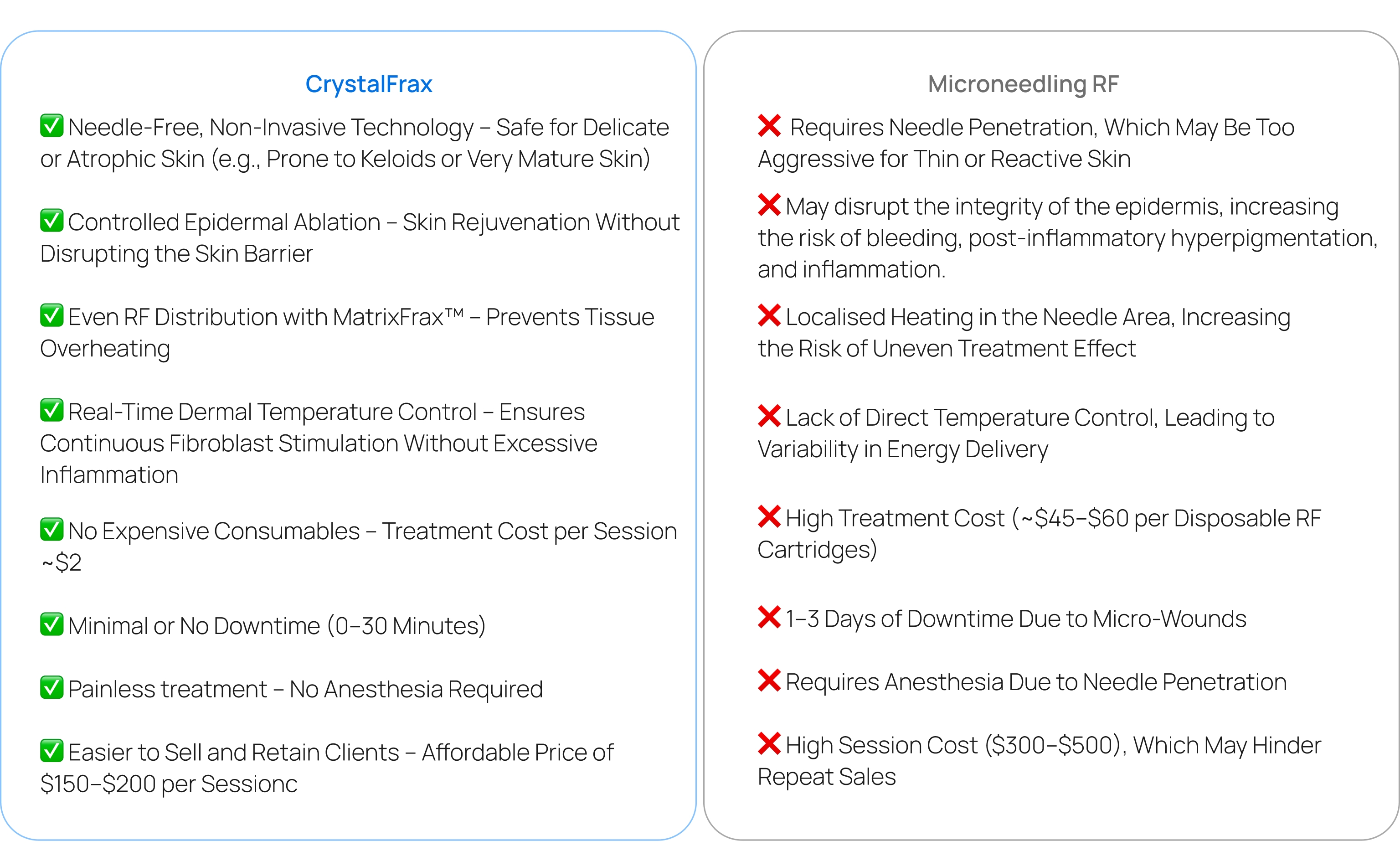Click the red X before May disrupt the integrity
This screenshot has height=856, width=1400.
click(x=769, y=205)
